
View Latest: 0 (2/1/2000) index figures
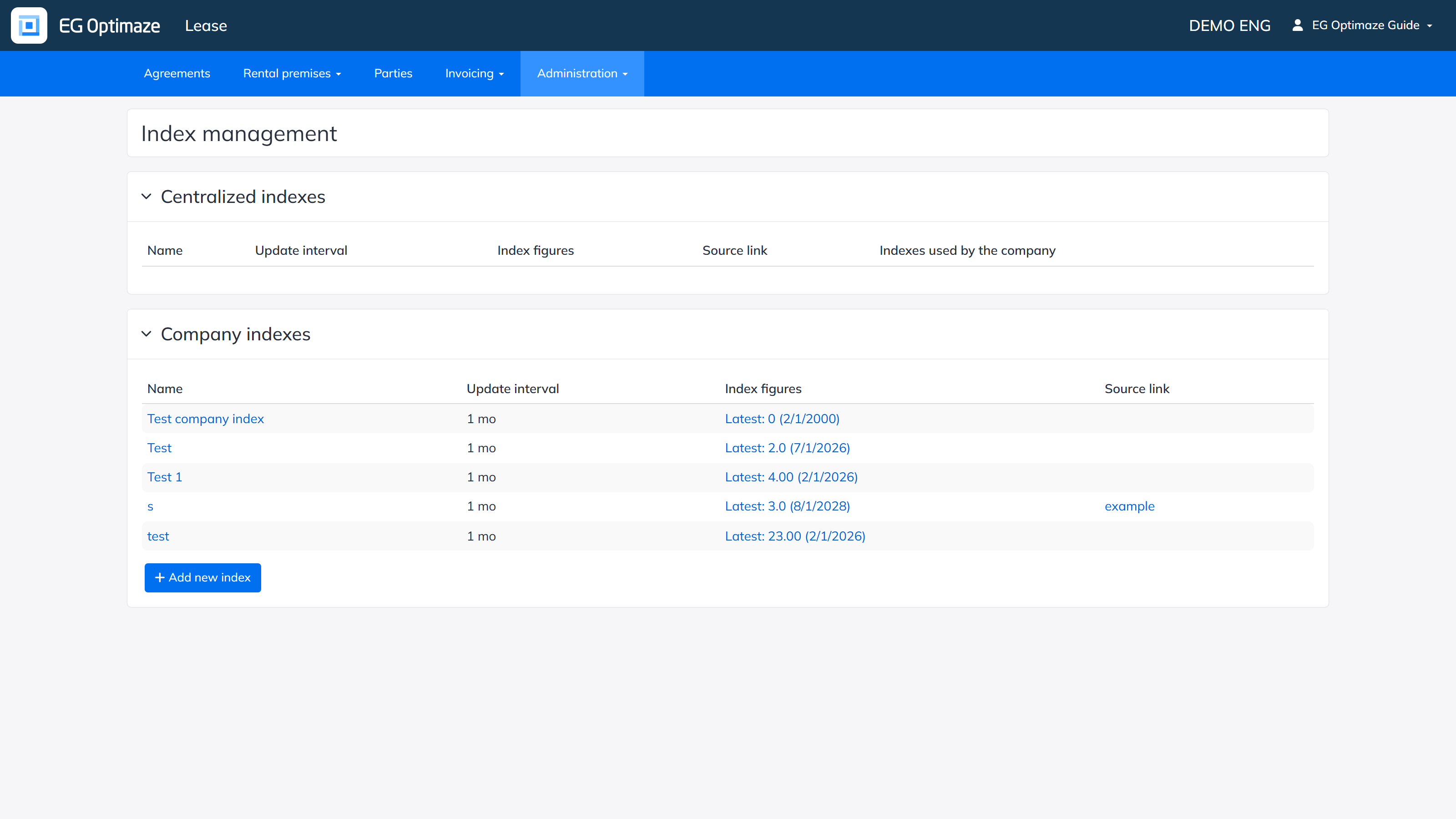tap(782, 419)
